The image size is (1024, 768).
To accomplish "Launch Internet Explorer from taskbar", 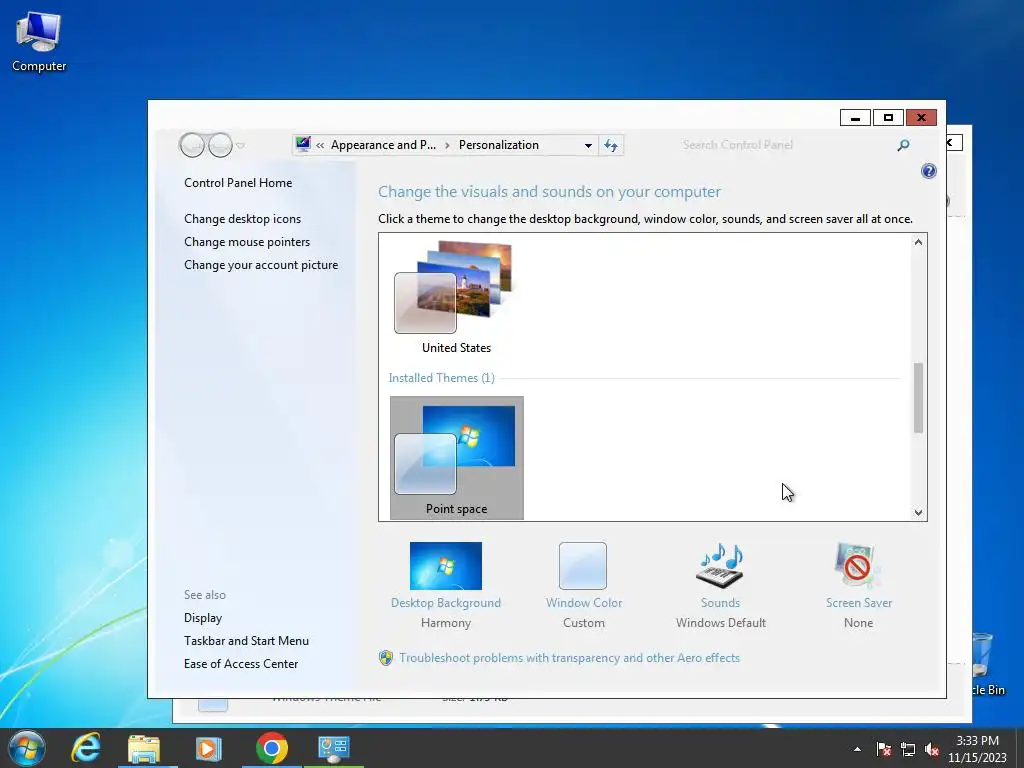I will 86,748.
